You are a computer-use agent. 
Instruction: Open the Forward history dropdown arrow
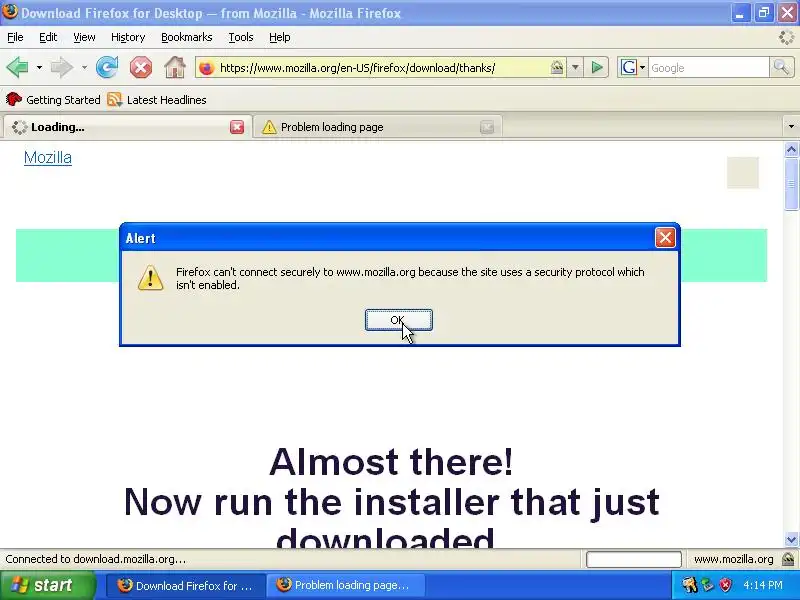pyautogui.click(x=84, y=67)
